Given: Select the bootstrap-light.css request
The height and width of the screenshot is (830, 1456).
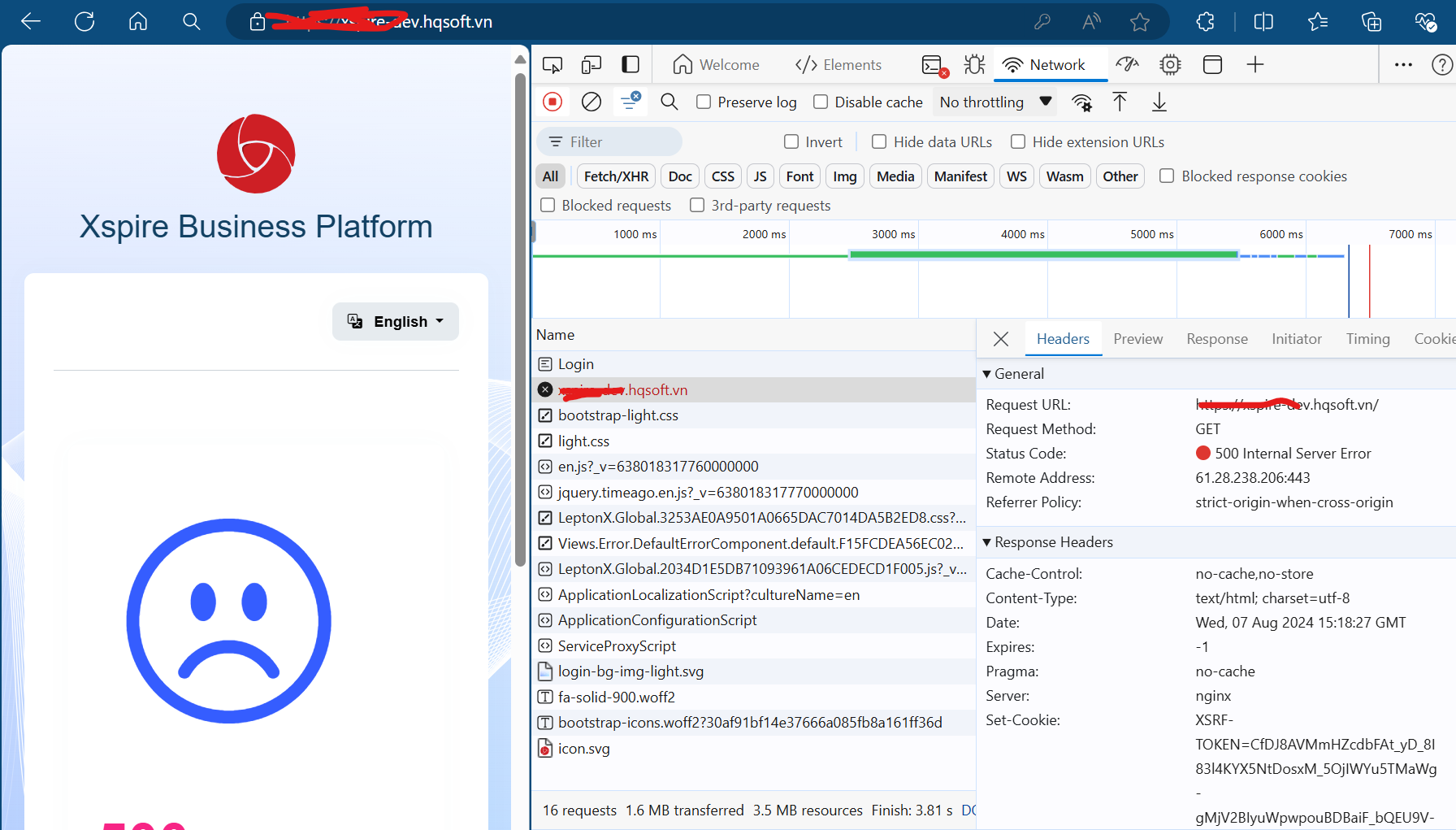Looking at the screenshot, I should (x=617, y=415).
